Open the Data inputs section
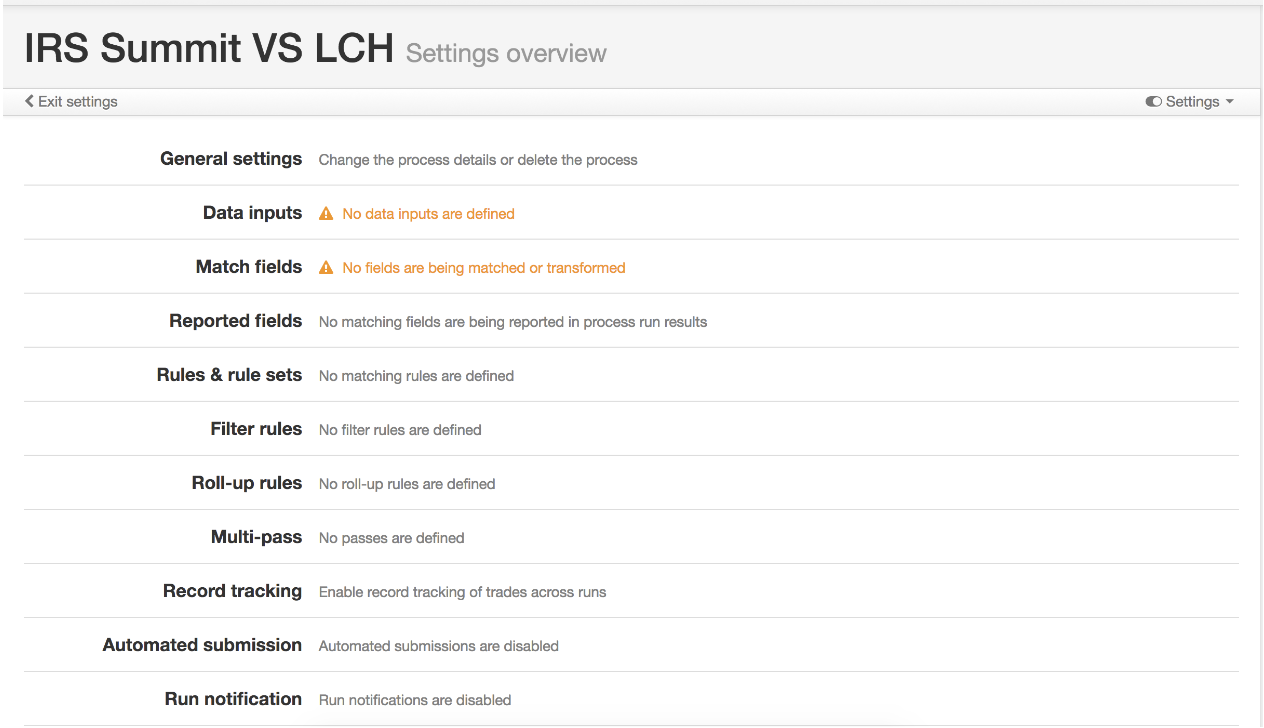 click(252, 213)
